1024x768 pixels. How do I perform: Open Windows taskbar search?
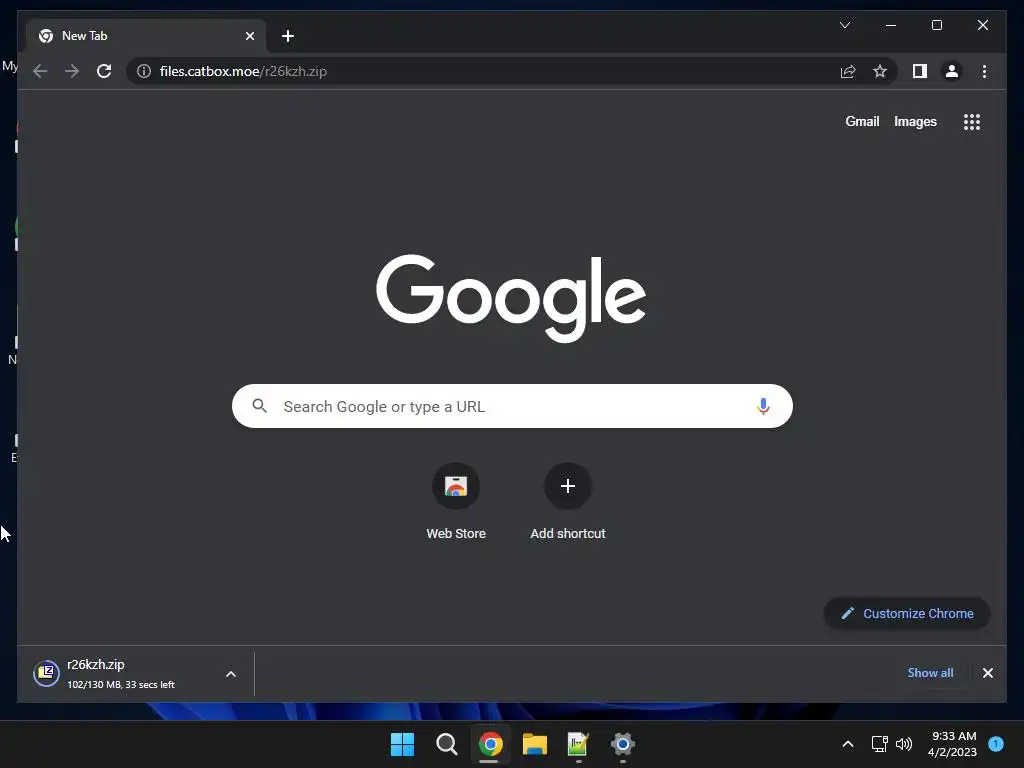point(447,744)
